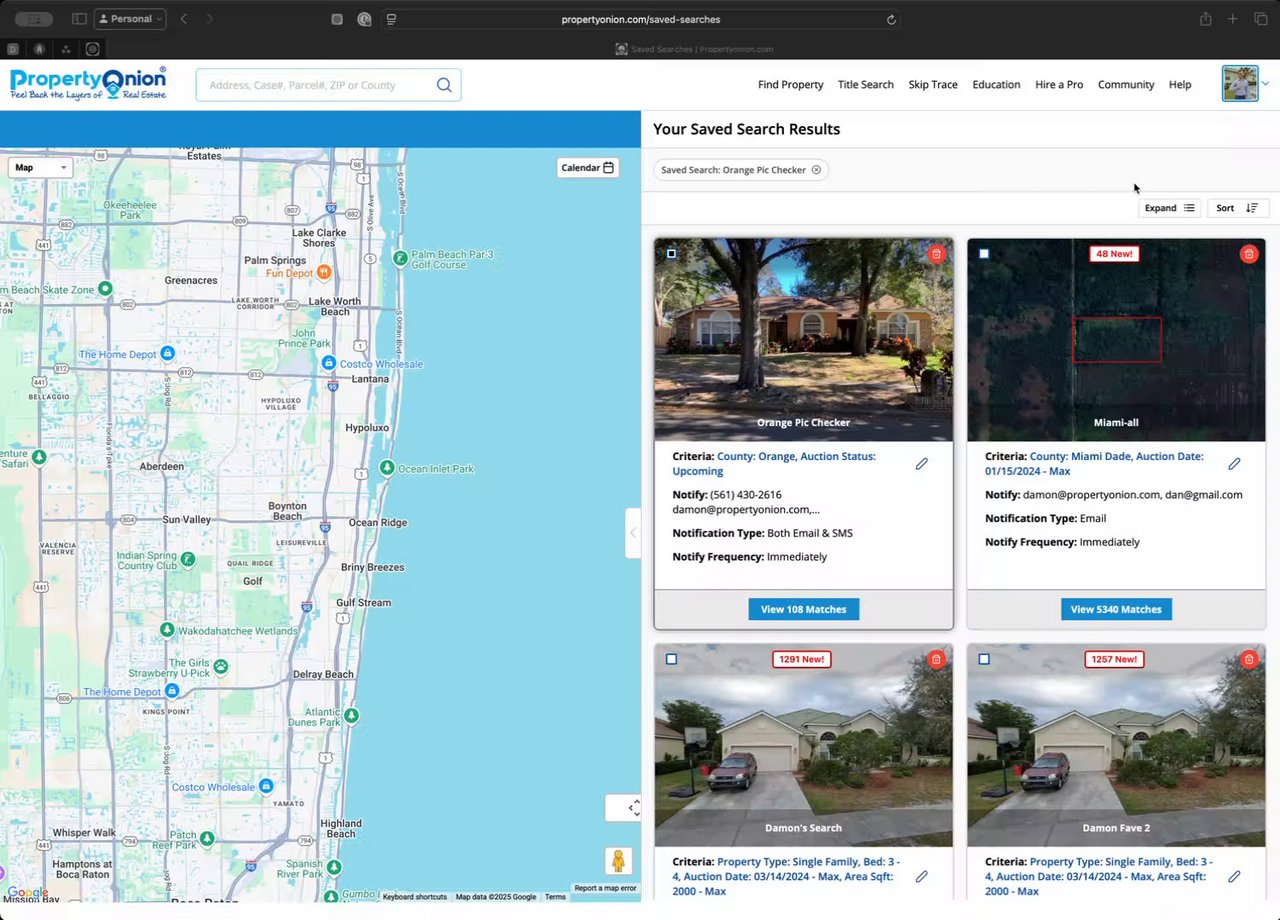Visit the Community section
Screen dimensions: 1280x920
tap(1126, 85)
